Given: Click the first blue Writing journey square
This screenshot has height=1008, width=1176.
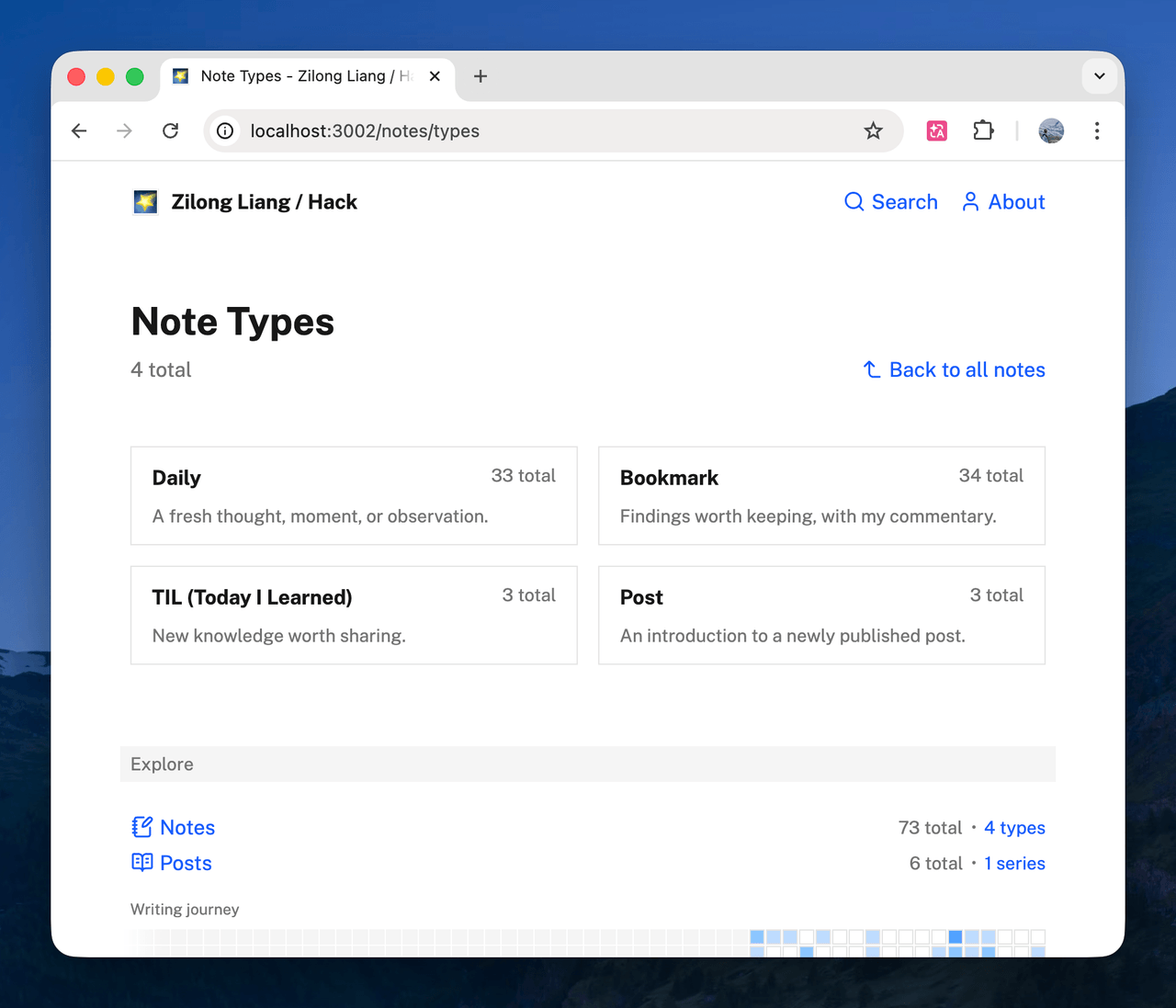Looking at the screenshot, I should [x=757, y=937].
